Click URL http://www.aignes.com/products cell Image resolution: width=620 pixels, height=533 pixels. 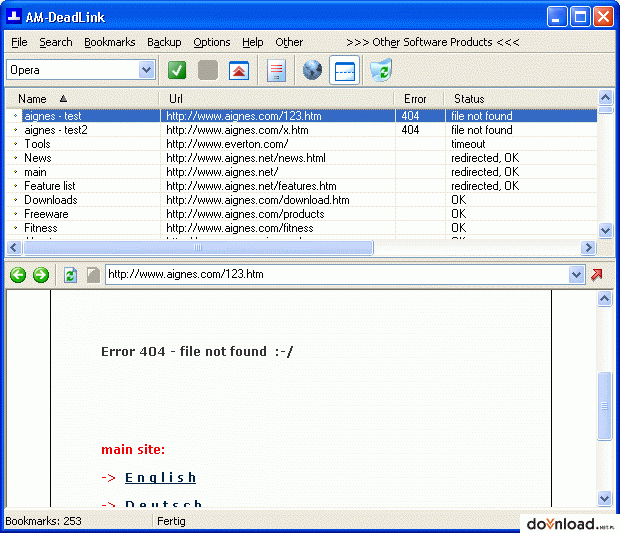click(x=245, y=214)
